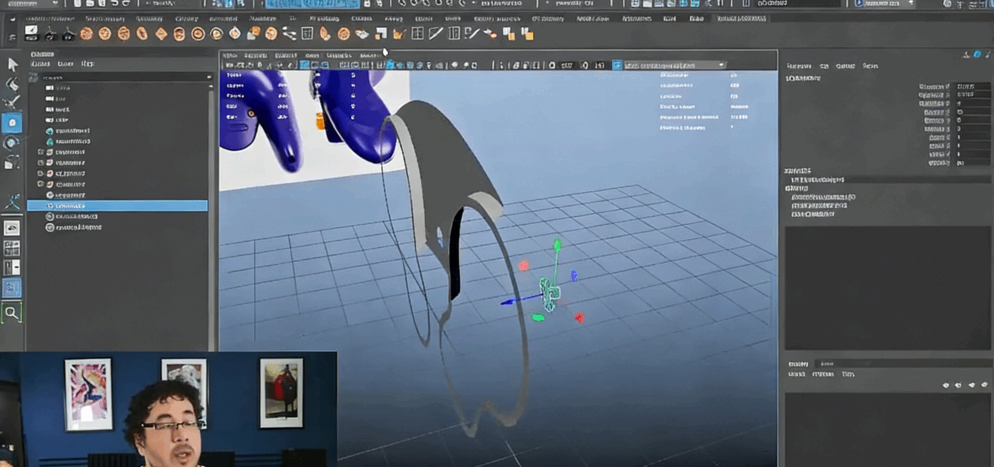The width and height of the screenshot is (994, 467).
Task: Select the last node under INPUTS
Action: point(813,214)
